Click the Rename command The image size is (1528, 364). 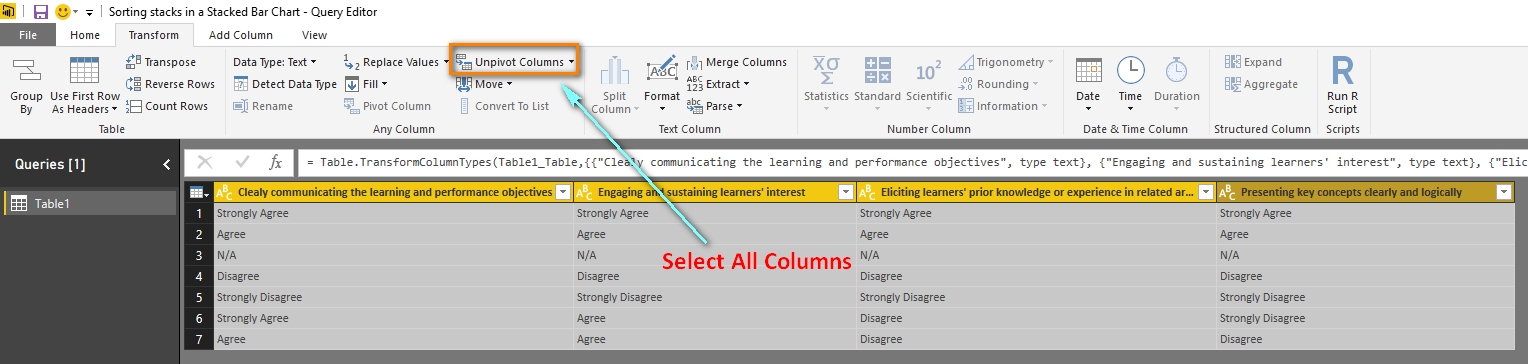pos(263,106)
